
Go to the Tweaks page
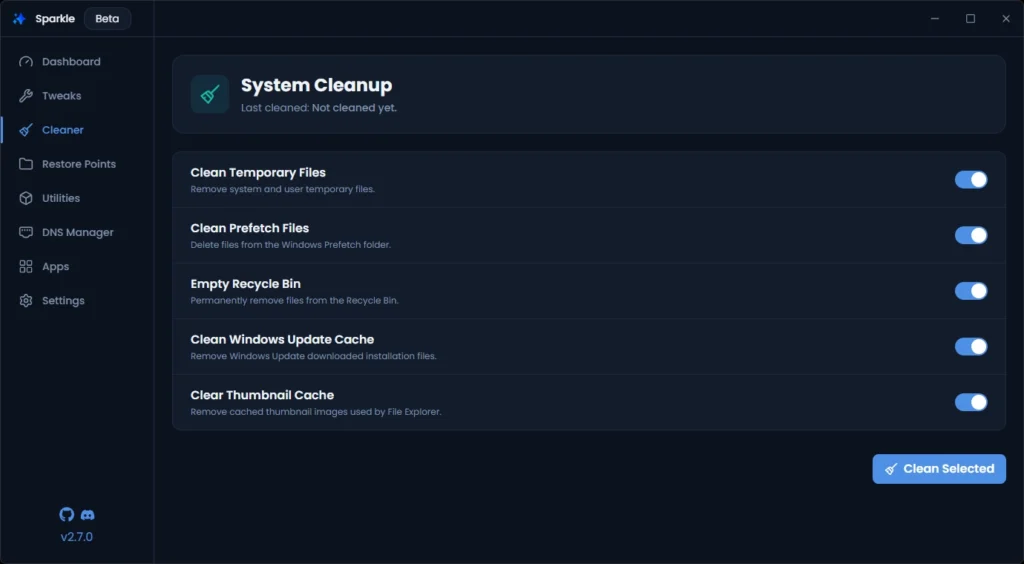[x=61, y=96]
